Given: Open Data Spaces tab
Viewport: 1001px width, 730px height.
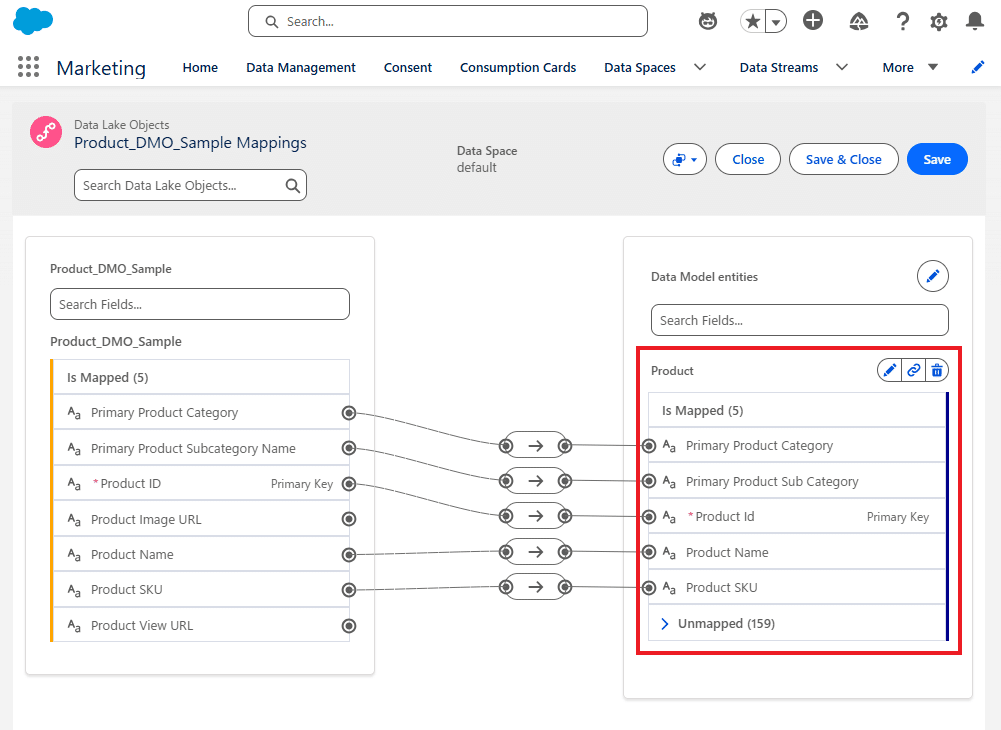Looking at the screenshot, I should [x=640, y=67].
